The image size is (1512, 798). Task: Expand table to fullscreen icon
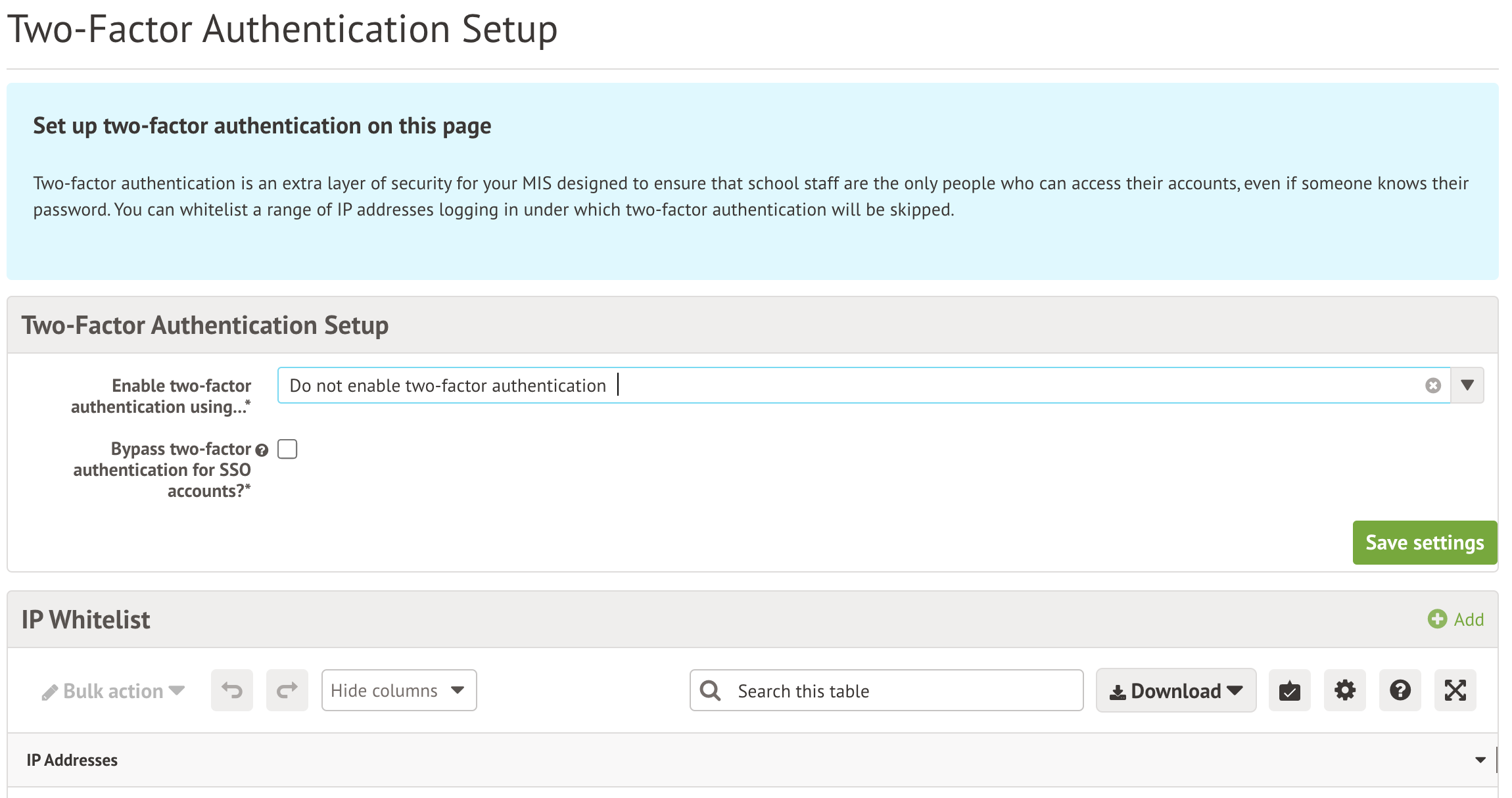click(x=1455, y=690)
